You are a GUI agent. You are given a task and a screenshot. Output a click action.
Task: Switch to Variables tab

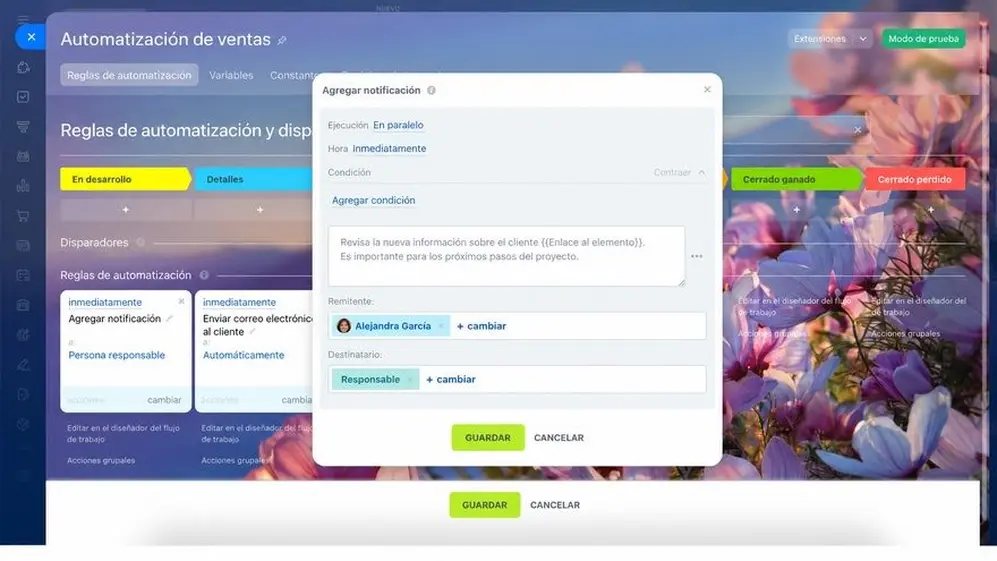pos(231,75)
